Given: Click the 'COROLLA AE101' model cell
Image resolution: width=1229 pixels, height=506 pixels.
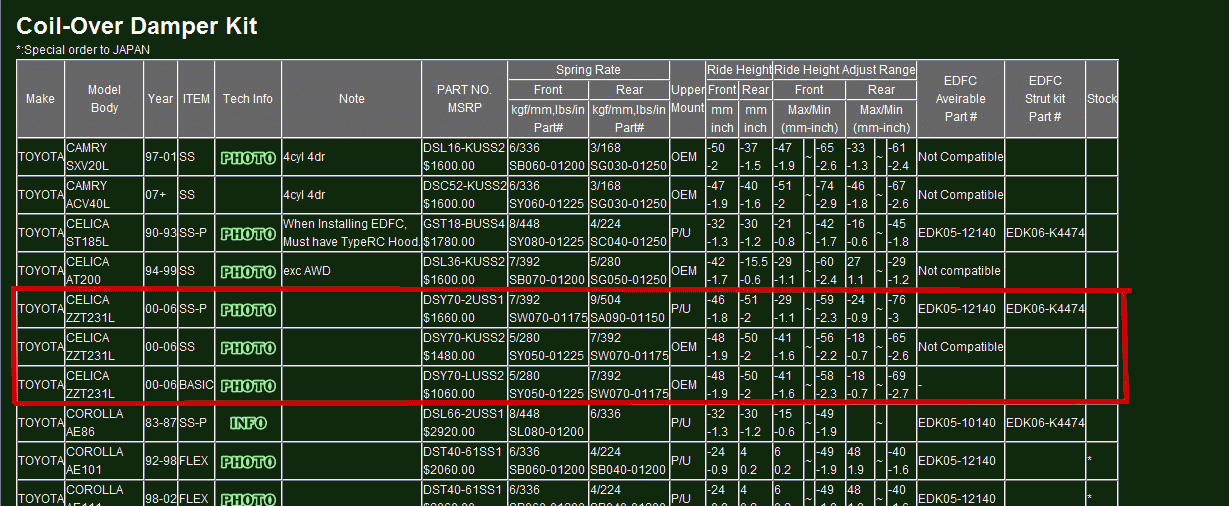Looking at the screenshot, I should tap(104, 461).
